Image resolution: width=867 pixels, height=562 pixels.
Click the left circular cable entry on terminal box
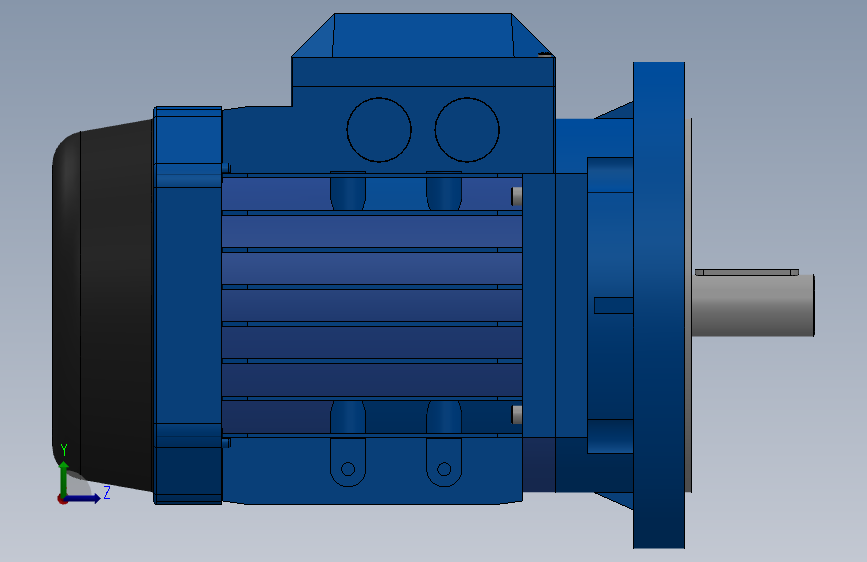point(379,130)
